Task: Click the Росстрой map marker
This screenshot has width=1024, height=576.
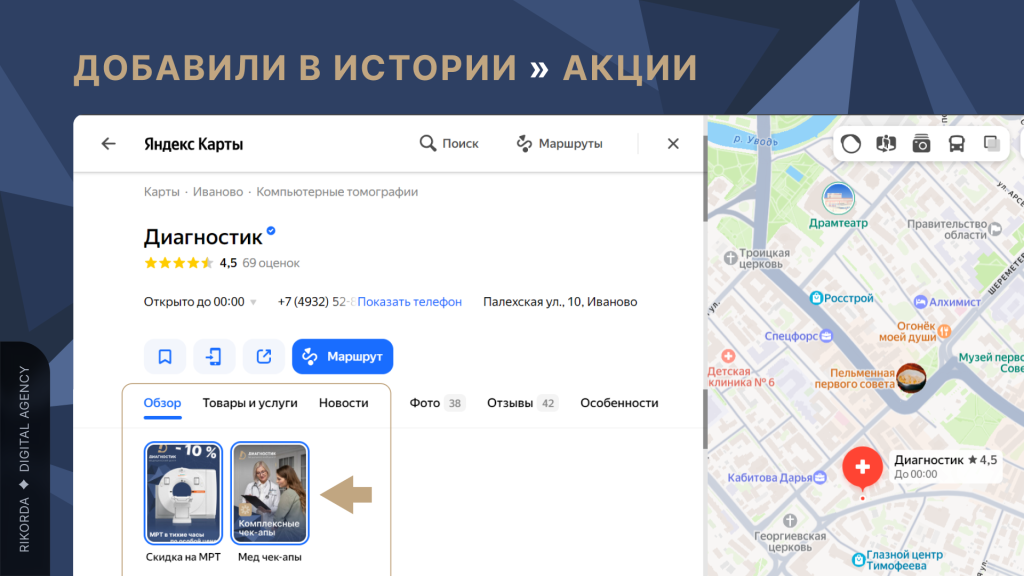Action: tap(816, 298)
